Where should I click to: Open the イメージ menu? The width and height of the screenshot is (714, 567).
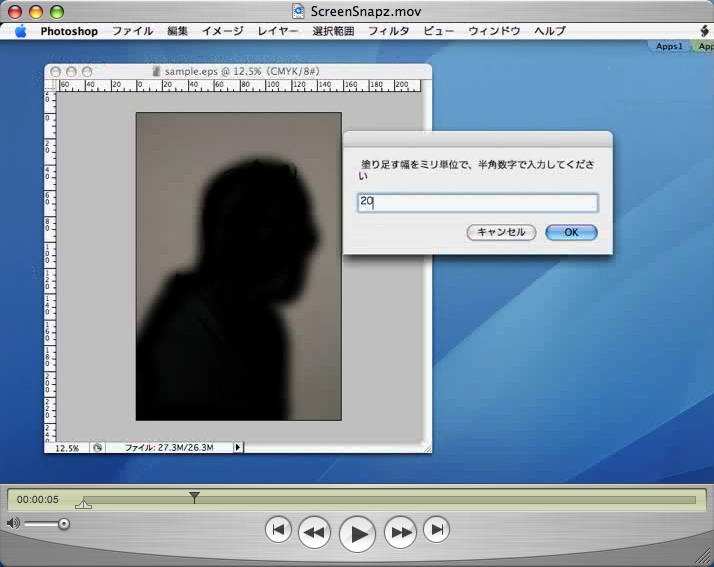(x=223, y=31)
